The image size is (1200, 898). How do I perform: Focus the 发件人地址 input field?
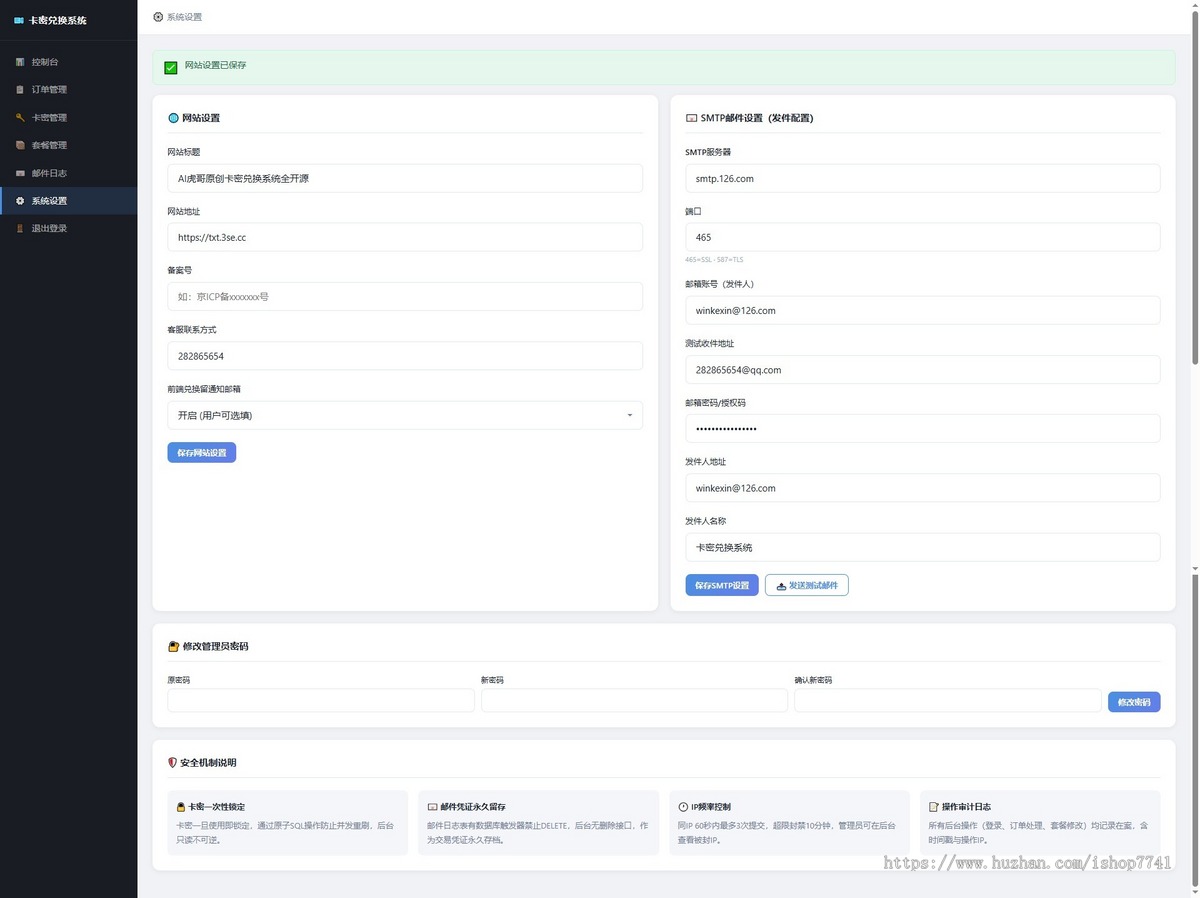tap(923, 488)
